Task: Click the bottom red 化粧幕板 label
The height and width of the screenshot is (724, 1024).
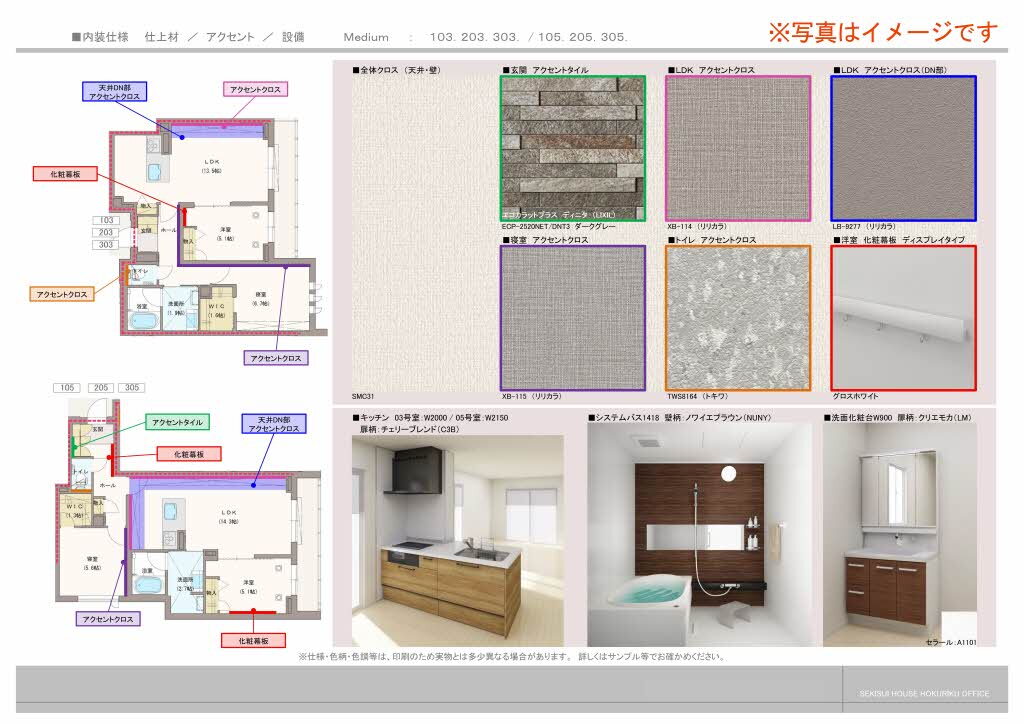Action: pyautogui.click(x=253, y=641)
